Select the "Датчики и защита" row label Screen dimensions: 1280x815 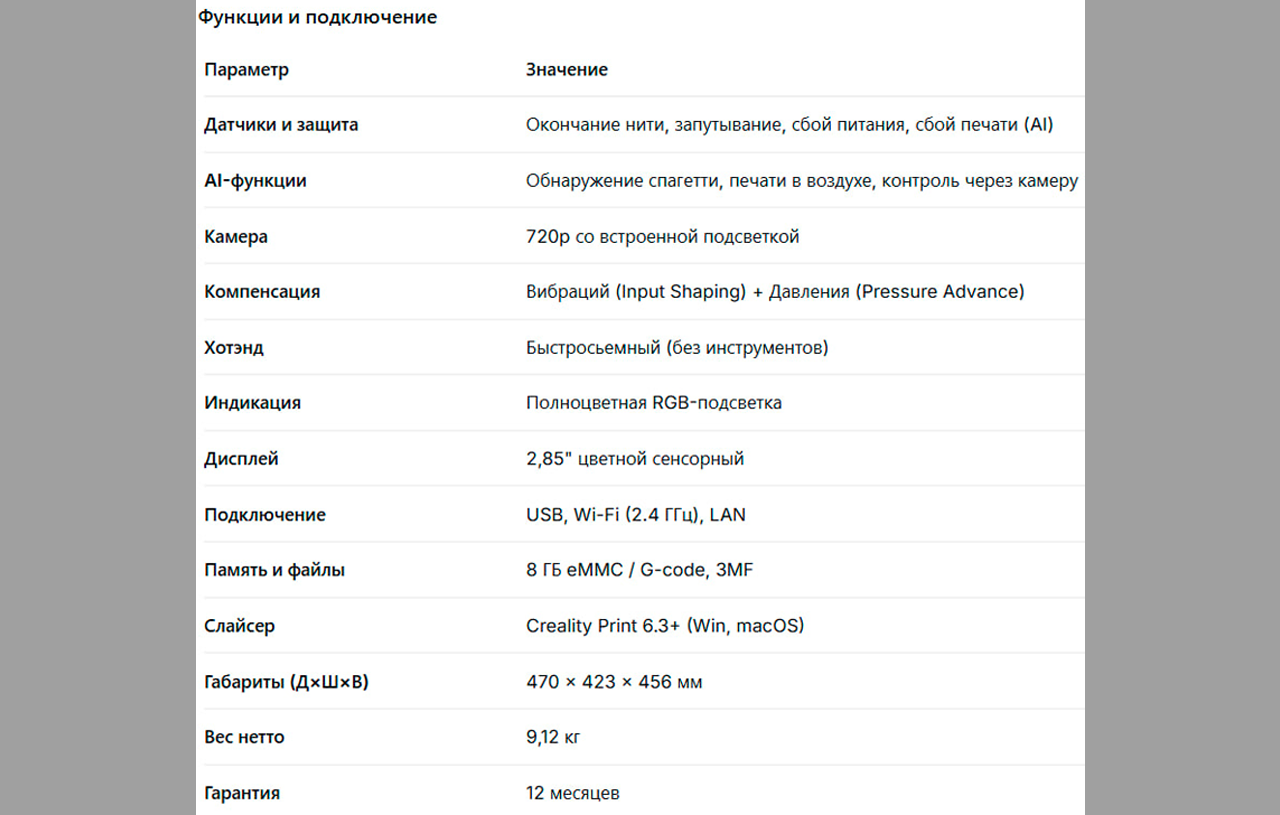pos(281,125)
